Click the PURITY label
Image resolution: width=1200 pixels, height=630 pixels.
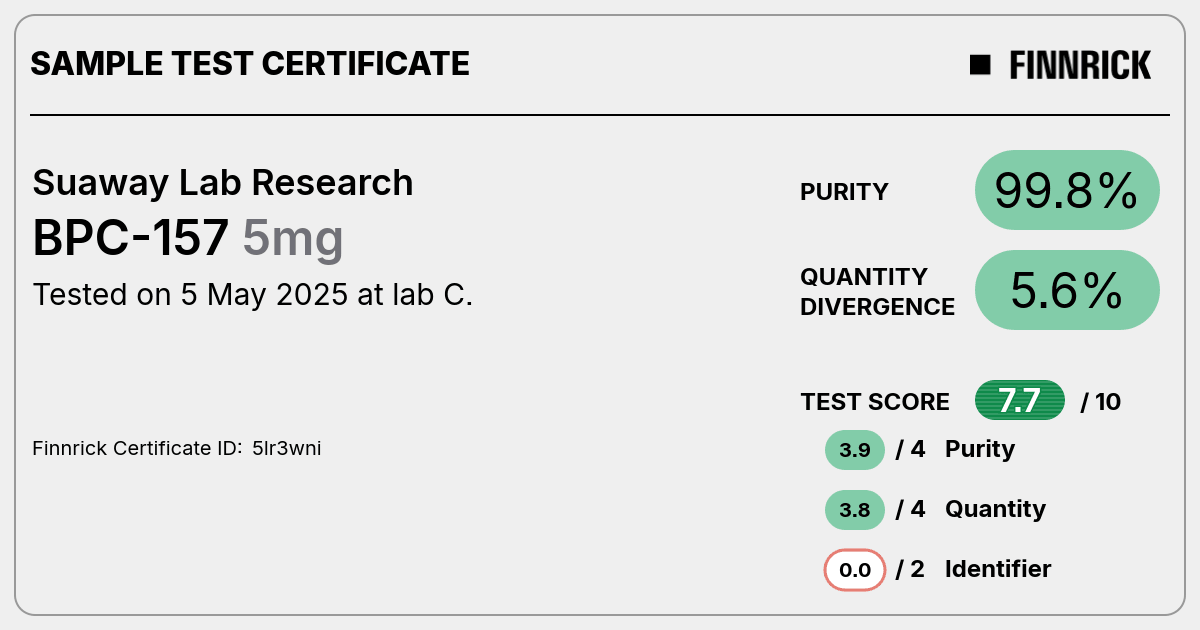click(x=844, y=192)
